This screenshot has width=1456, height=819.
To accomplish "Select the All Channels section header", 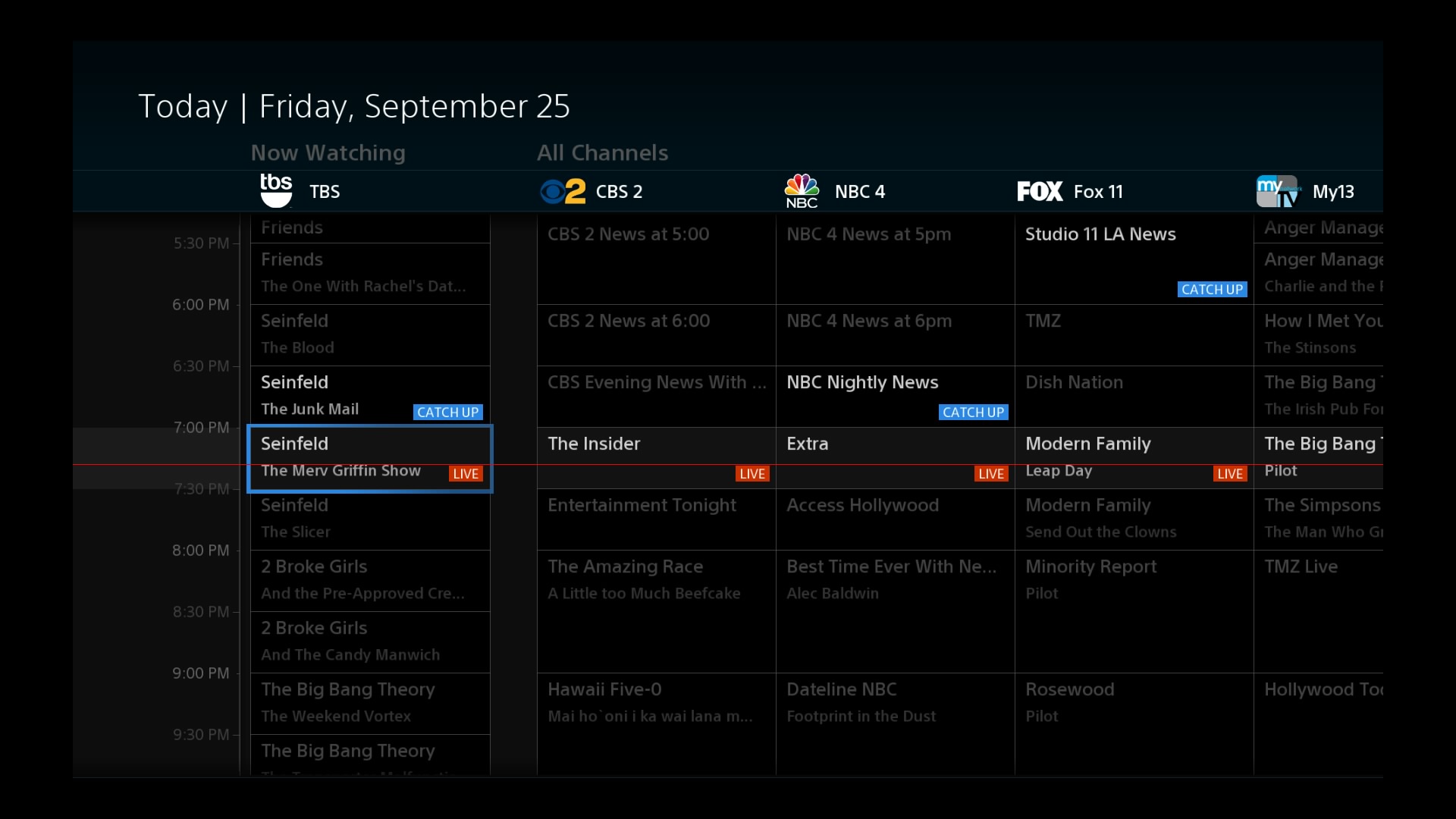I will click(603, 152).
